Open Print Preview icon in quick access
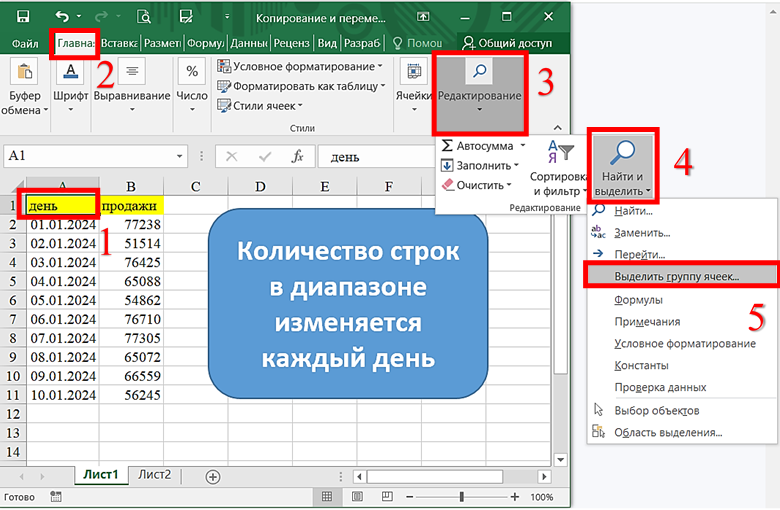This screenshot has width=780, height=510. click(144, 17)
